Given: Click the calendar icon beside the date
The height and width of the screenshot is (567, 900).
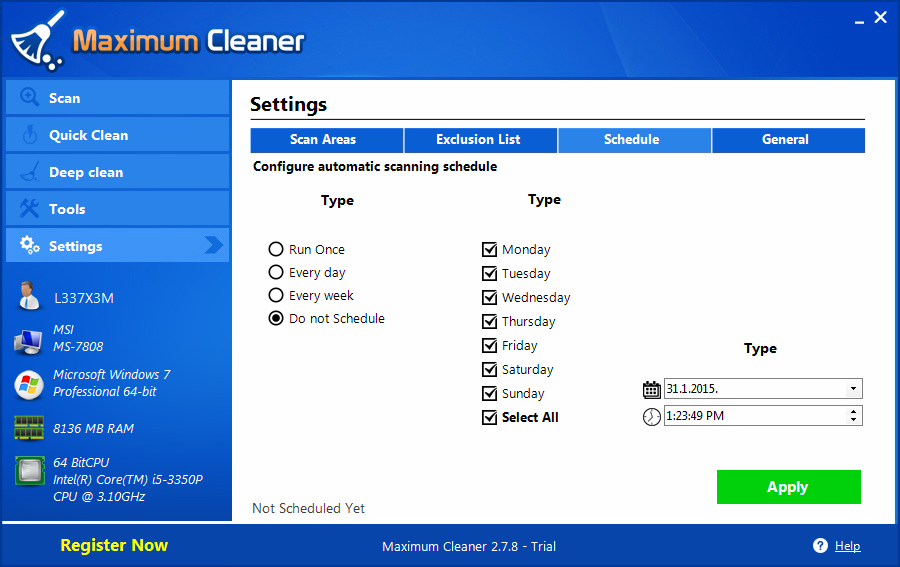Looking at the screenshot, I should click(651, 389).
